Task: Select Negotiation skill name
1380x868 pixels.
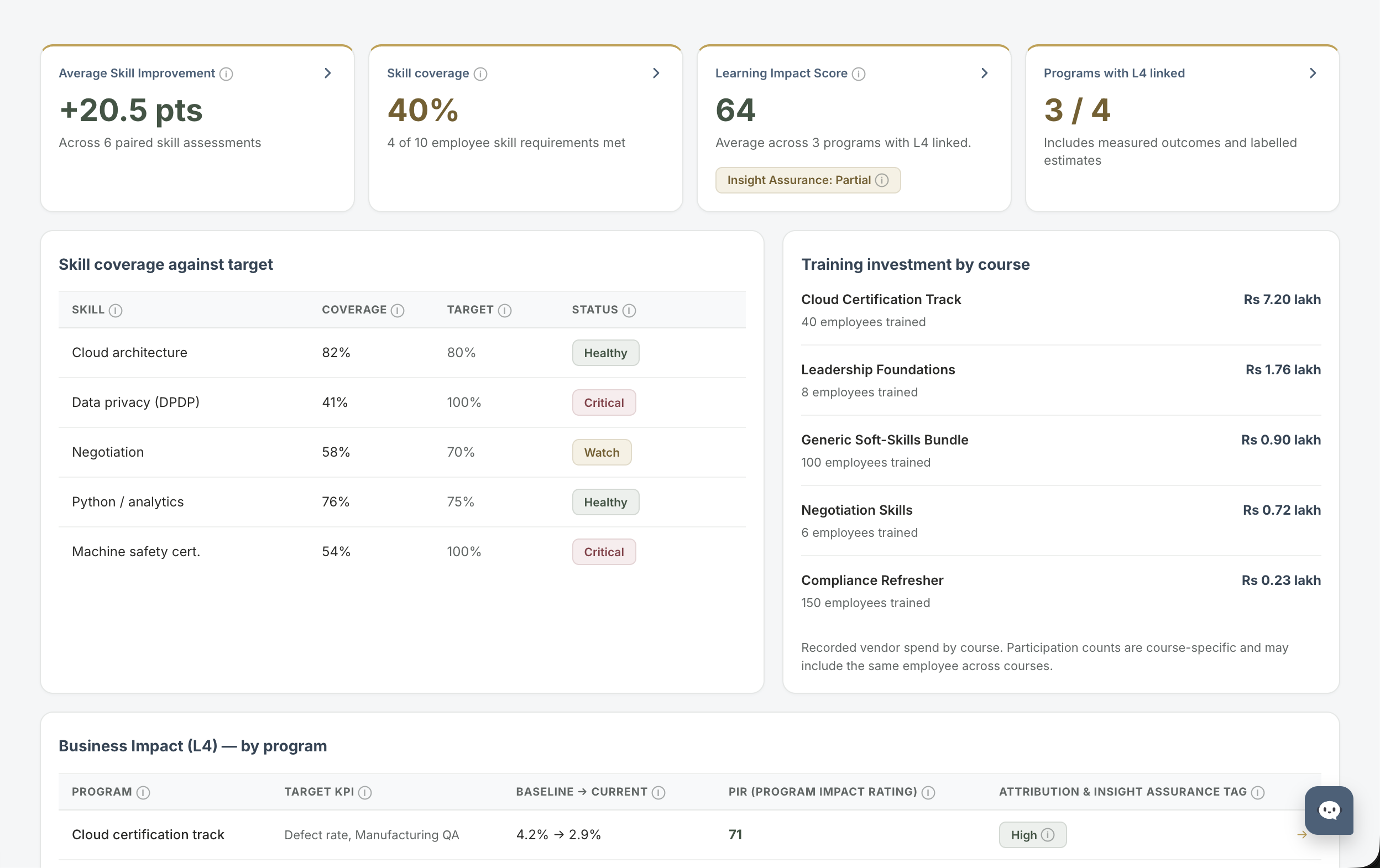Action: (108, 452)
